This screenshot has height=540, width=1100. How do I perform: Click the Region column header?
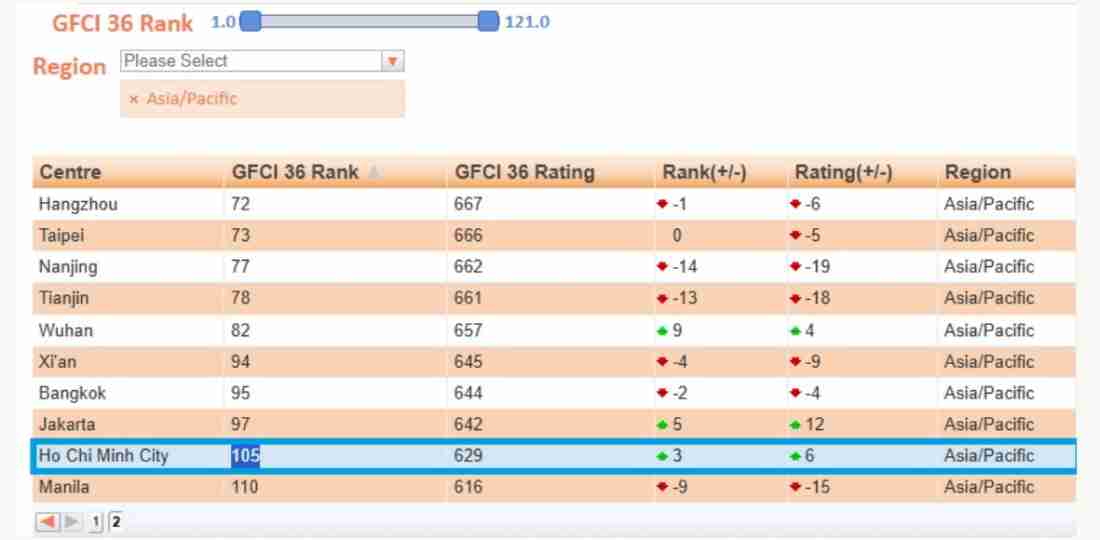[x=977, y=172]
